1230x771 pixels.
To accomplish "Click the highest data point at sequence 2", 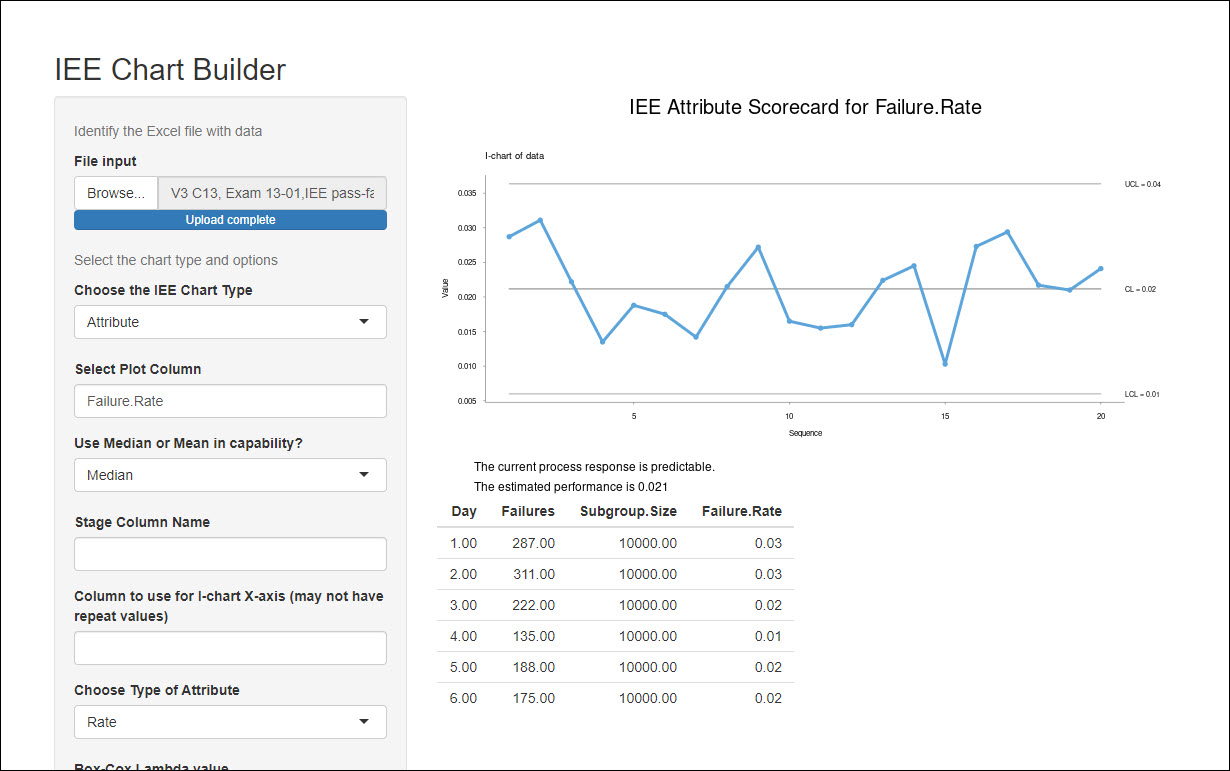I will click(540, 220).
